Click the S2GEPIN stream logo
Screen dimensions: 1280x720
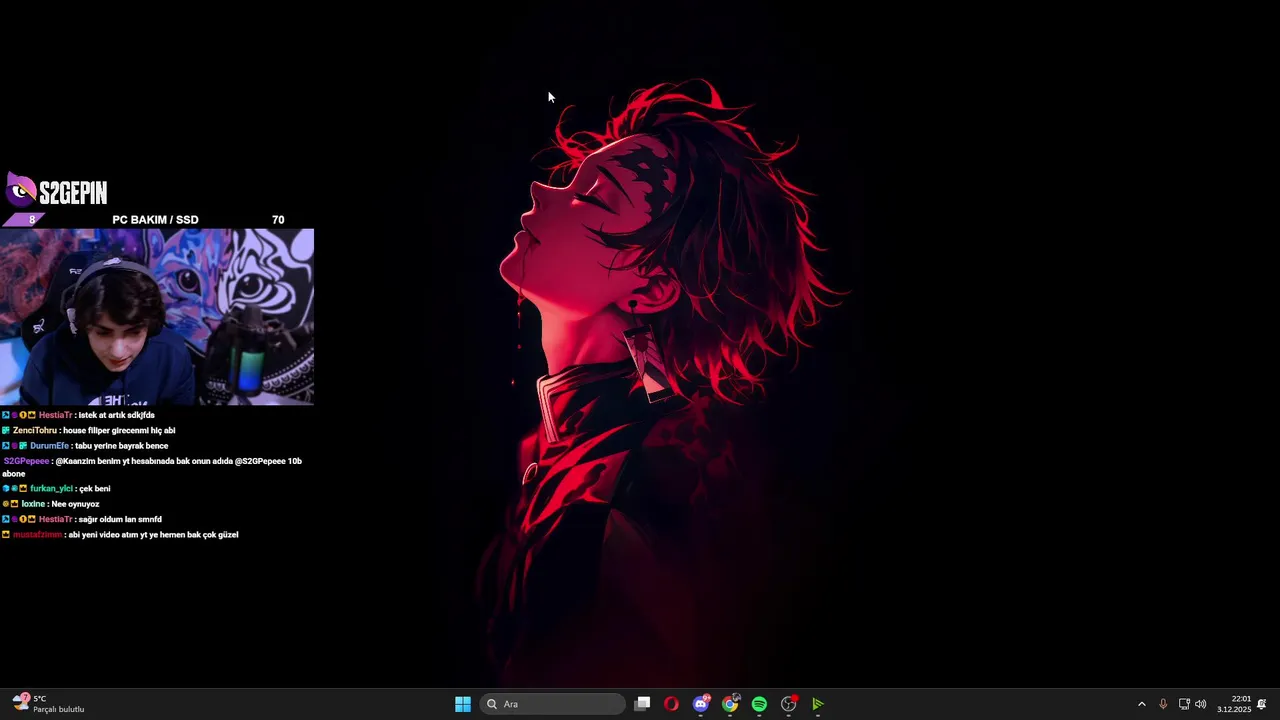(x=57, y=190)
